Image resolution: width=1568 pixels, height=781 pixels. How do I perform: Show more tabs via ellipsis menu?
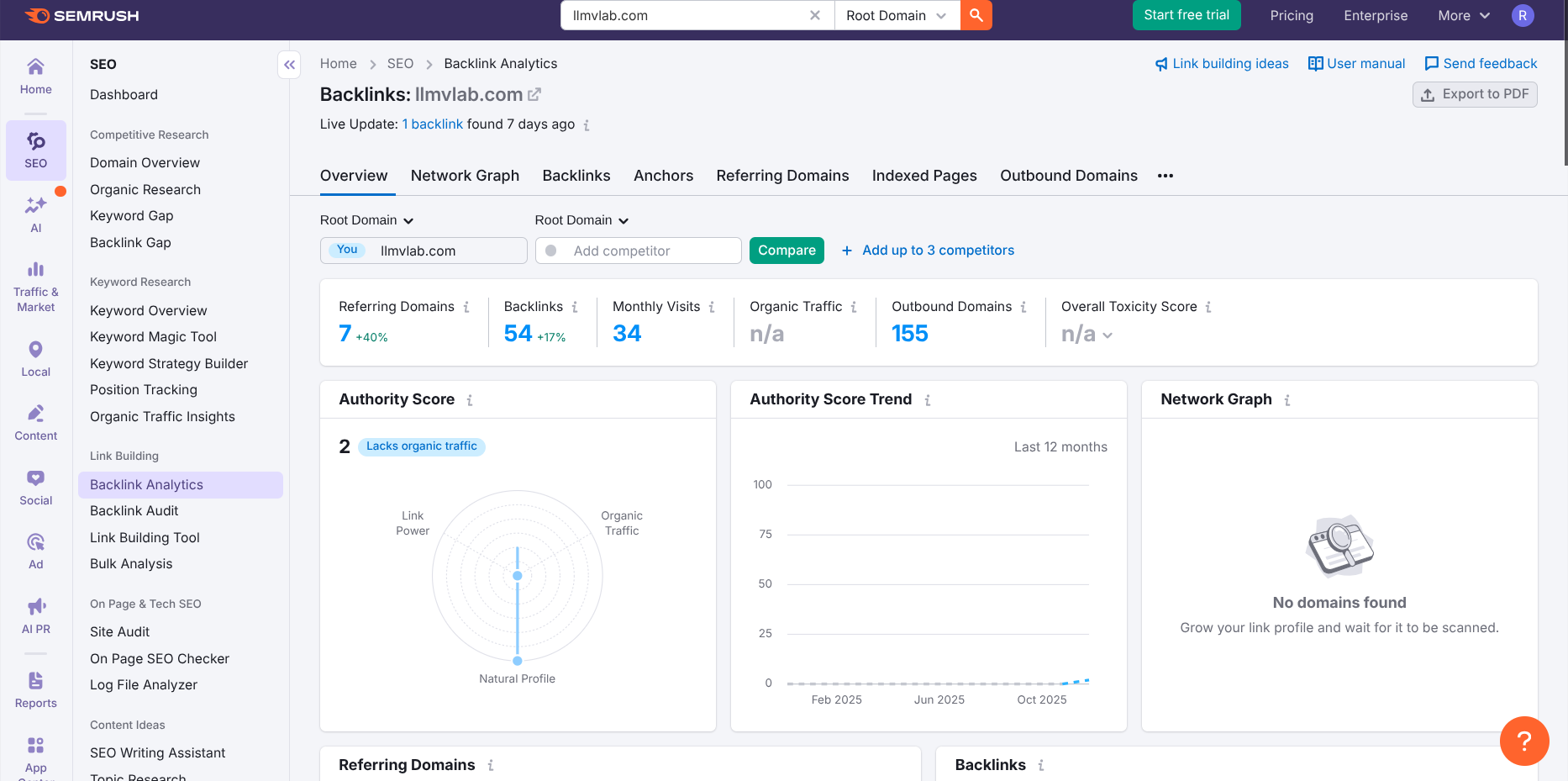coord(1165,176)
